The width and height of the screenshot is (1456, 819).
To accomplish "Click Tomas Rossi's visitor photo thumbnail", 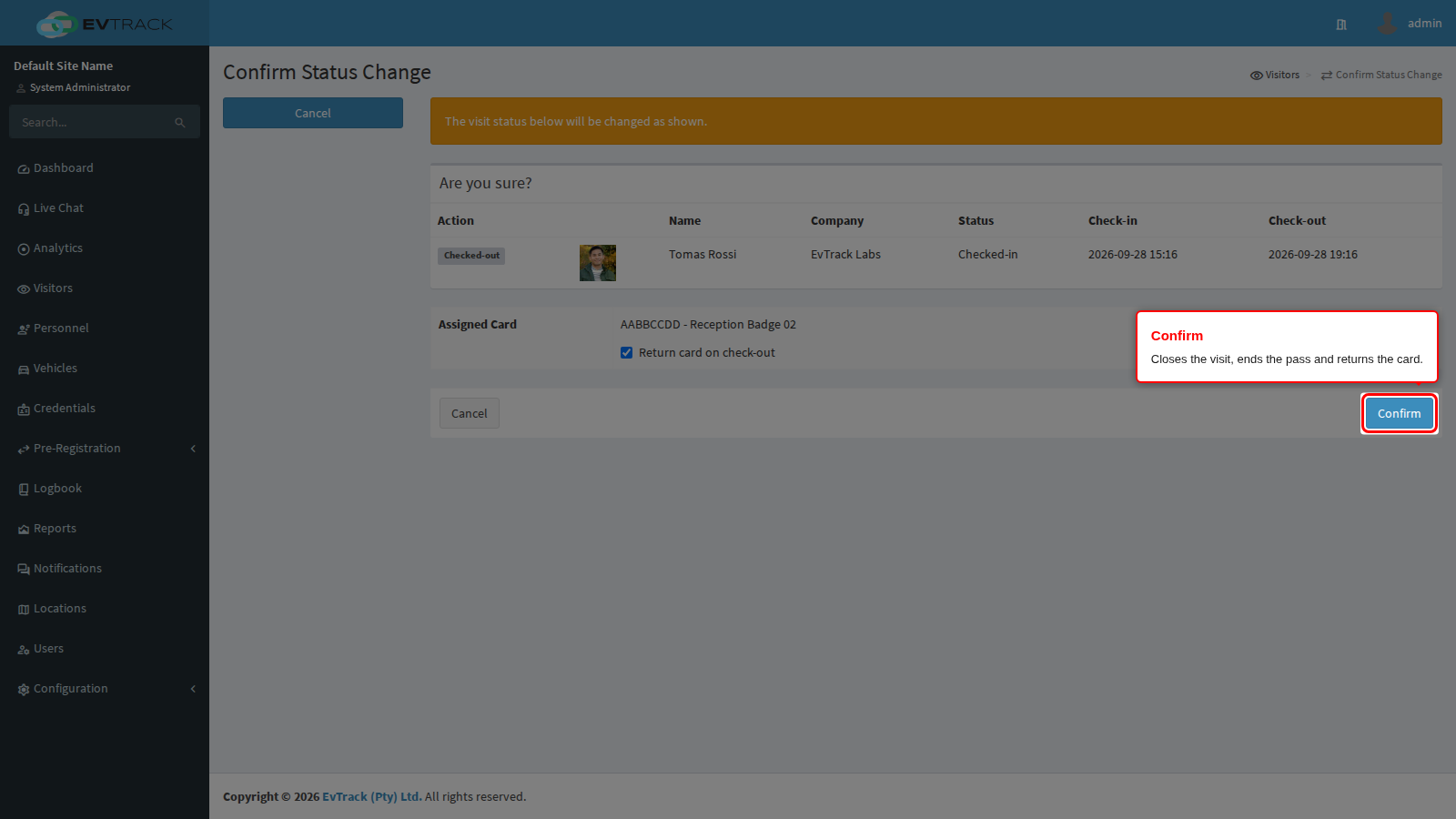I will 598,263.
